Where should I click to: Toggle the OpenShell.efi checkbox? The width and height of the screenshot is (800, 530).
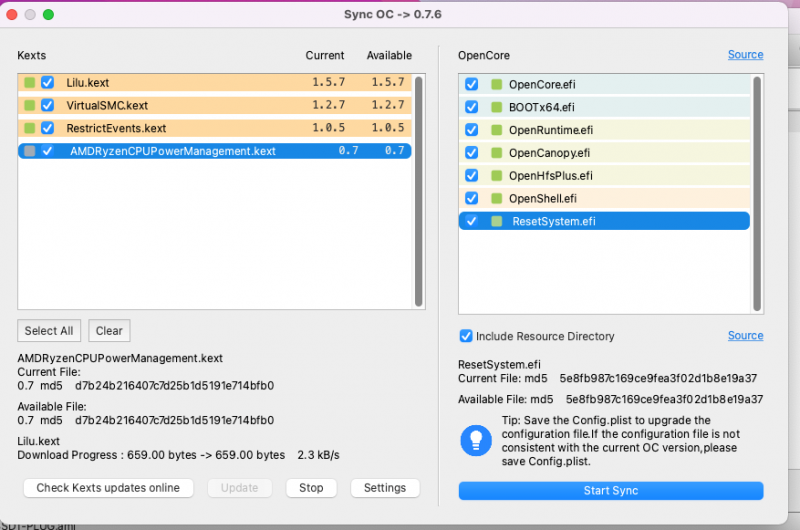tap(471, 198)
